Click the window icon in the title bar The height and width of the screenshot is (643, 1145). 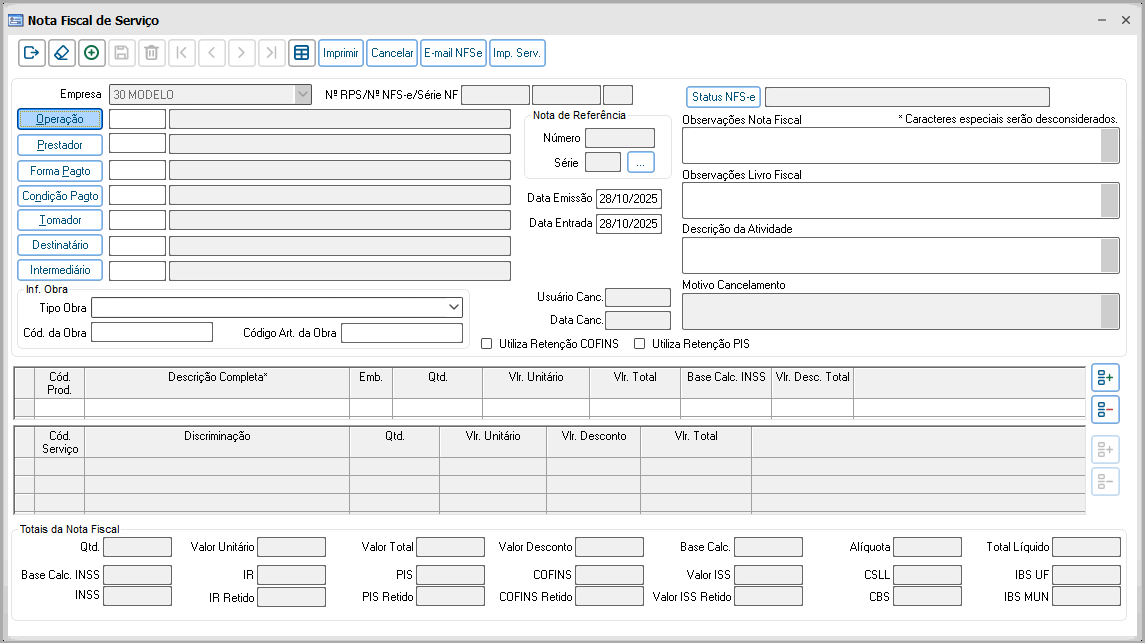coord(16,20)
